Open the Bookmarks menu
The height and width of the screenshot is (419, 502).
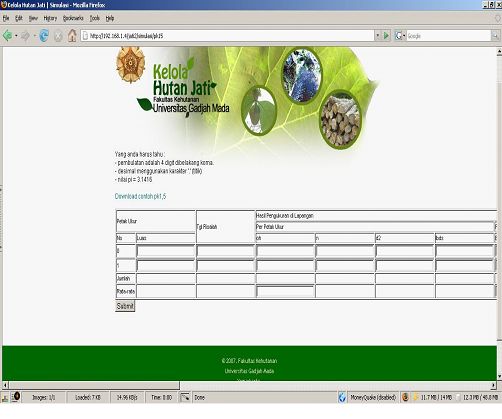pos(73,18)
